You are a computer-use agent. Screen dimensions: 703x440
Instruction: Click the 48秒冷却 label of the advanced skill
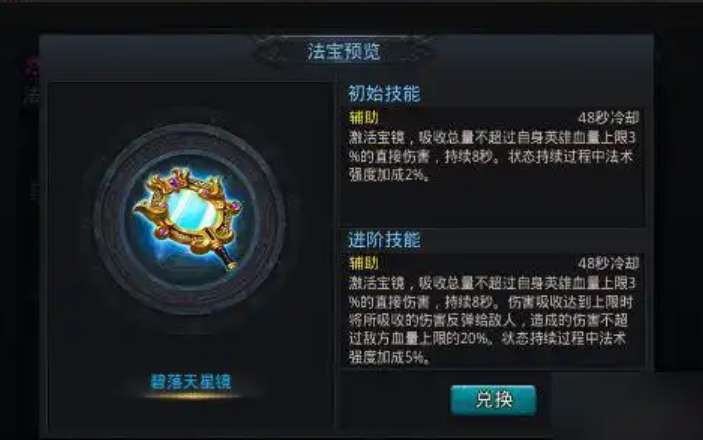coord(608,263)
